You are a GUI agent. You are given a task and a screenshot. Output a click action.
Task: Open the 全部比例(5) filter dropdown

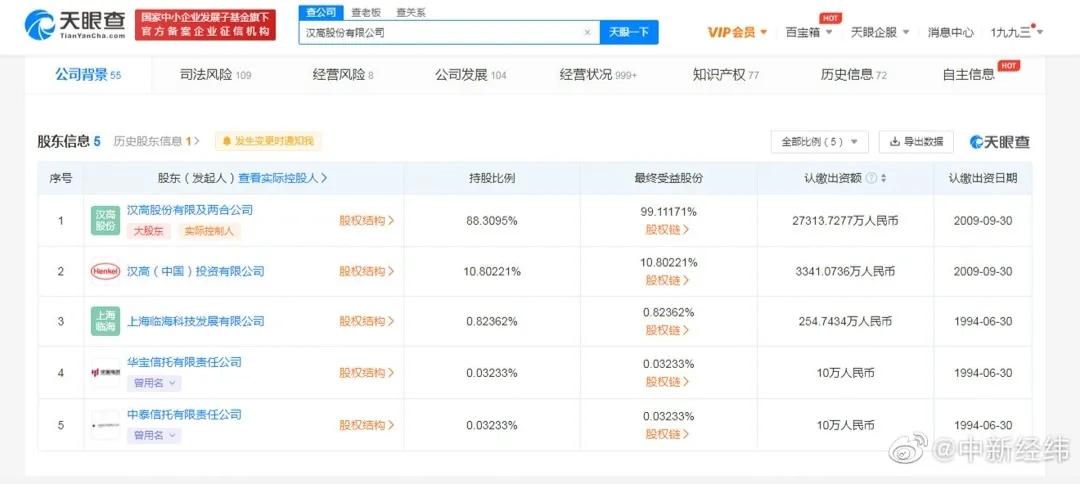point(820,142)
